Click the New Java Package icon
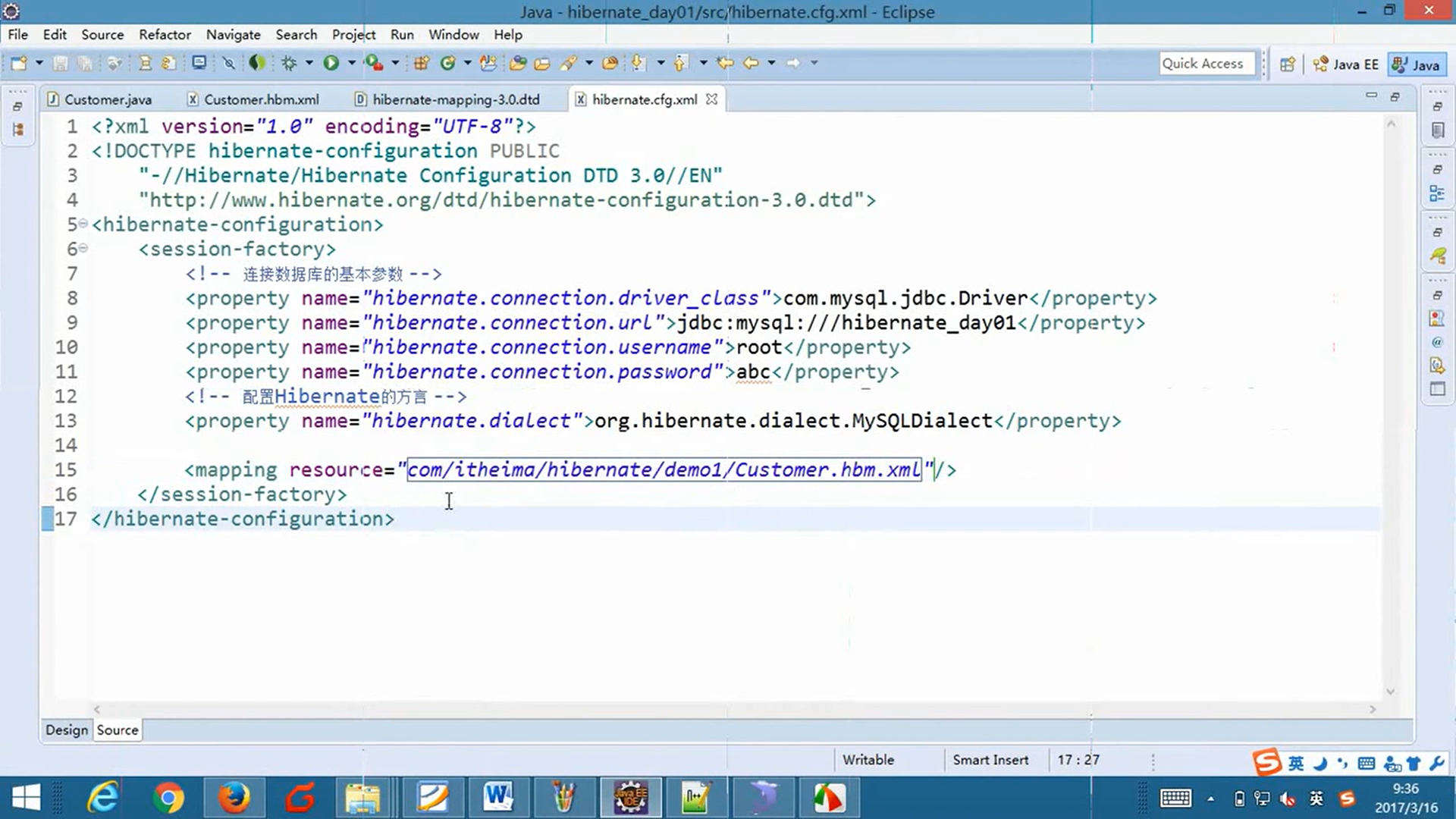 click(x=422, y=63)
